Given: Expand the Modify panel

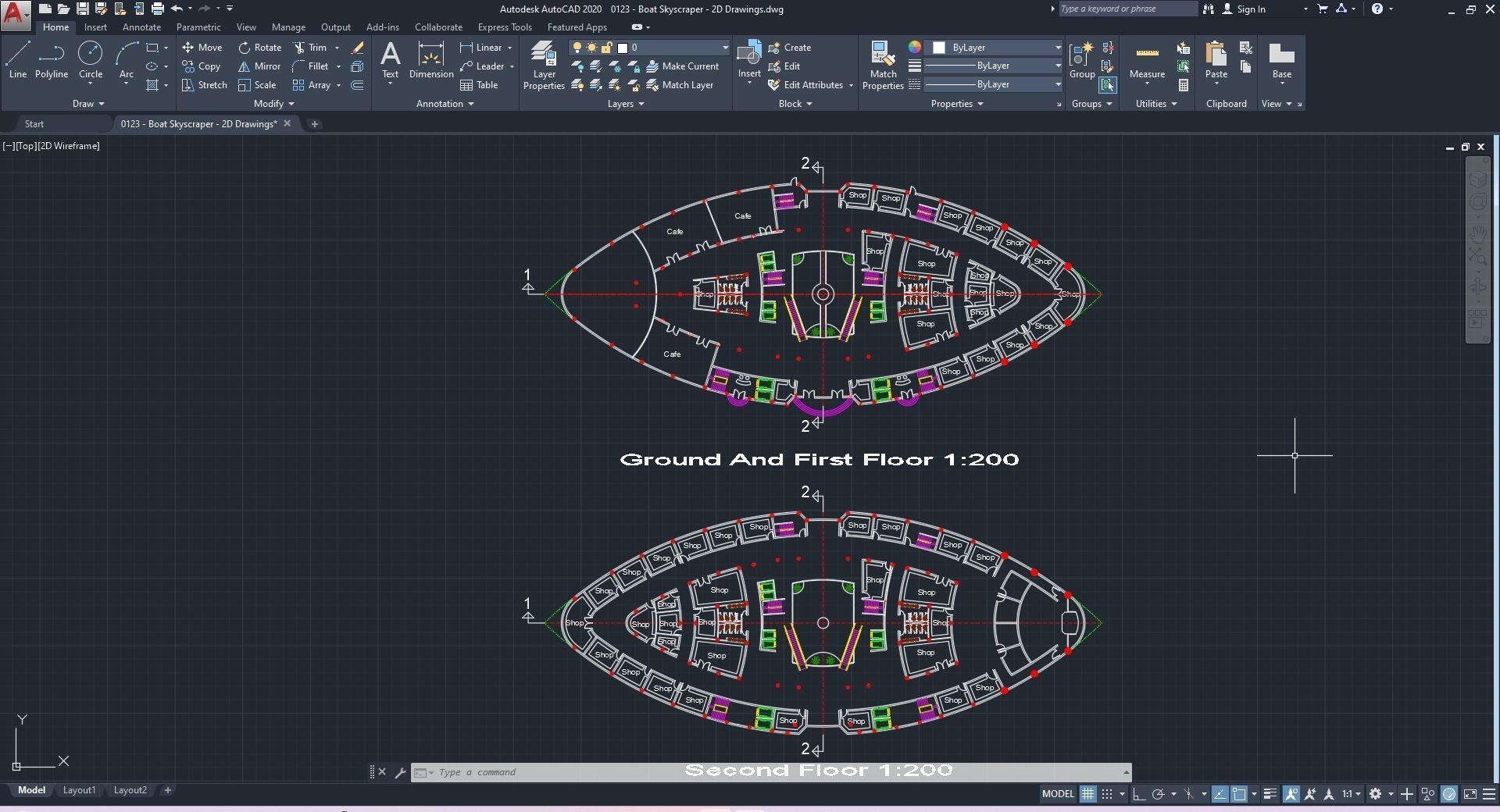Looking at the screenshot, I should click(274, 104).
